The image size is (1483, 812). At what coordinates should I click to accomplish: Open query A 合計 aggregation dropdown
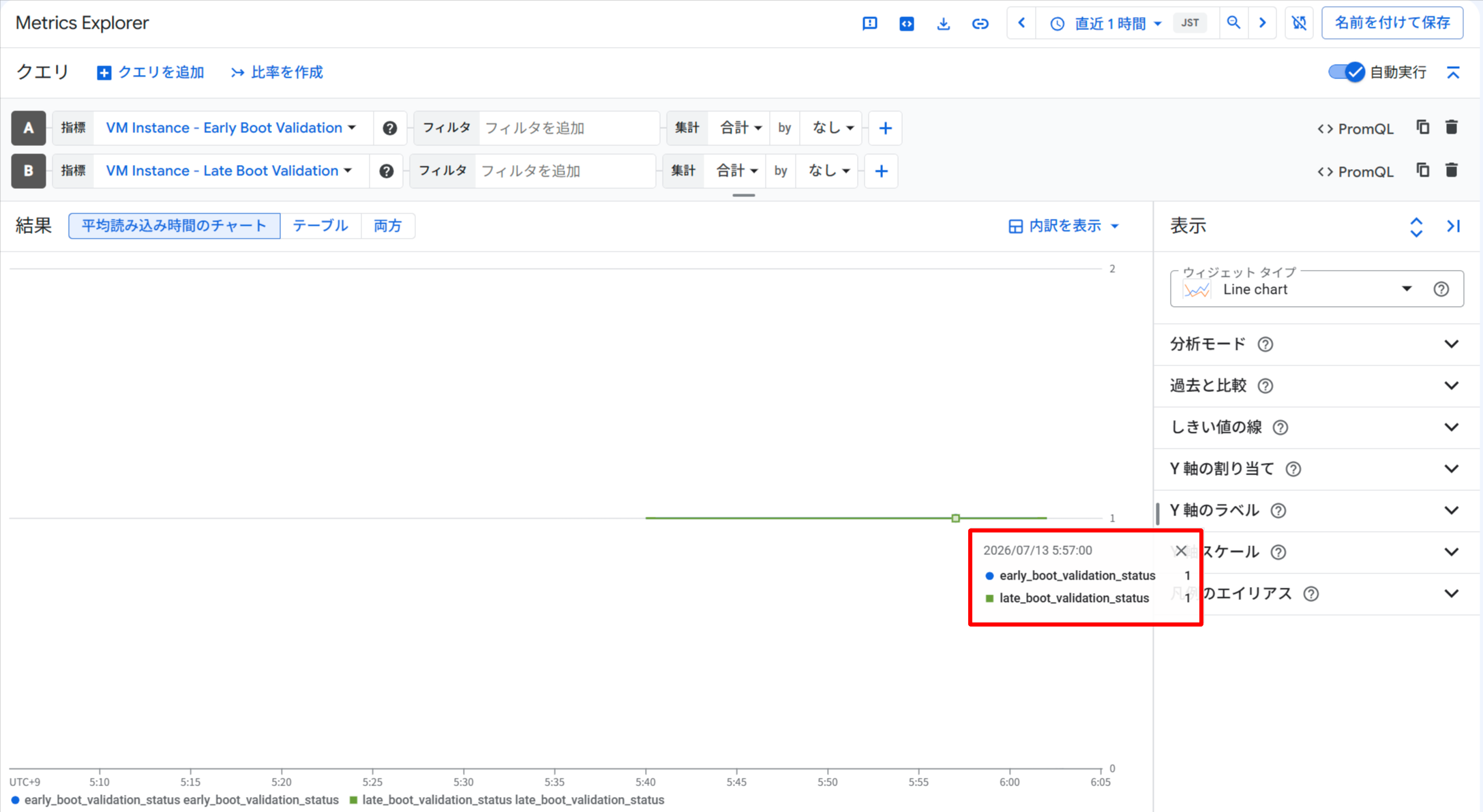point(740,128)
